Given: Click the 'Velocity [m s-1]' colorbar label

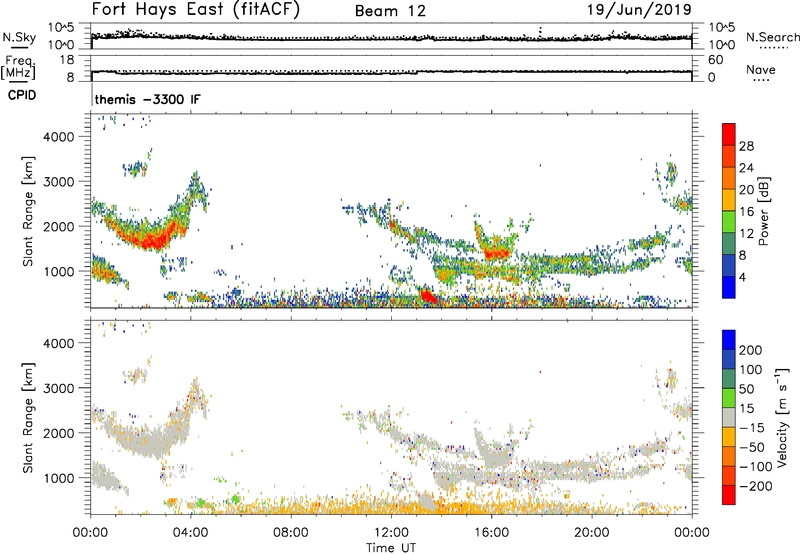Looking at the screenshot, I should 783,417.
